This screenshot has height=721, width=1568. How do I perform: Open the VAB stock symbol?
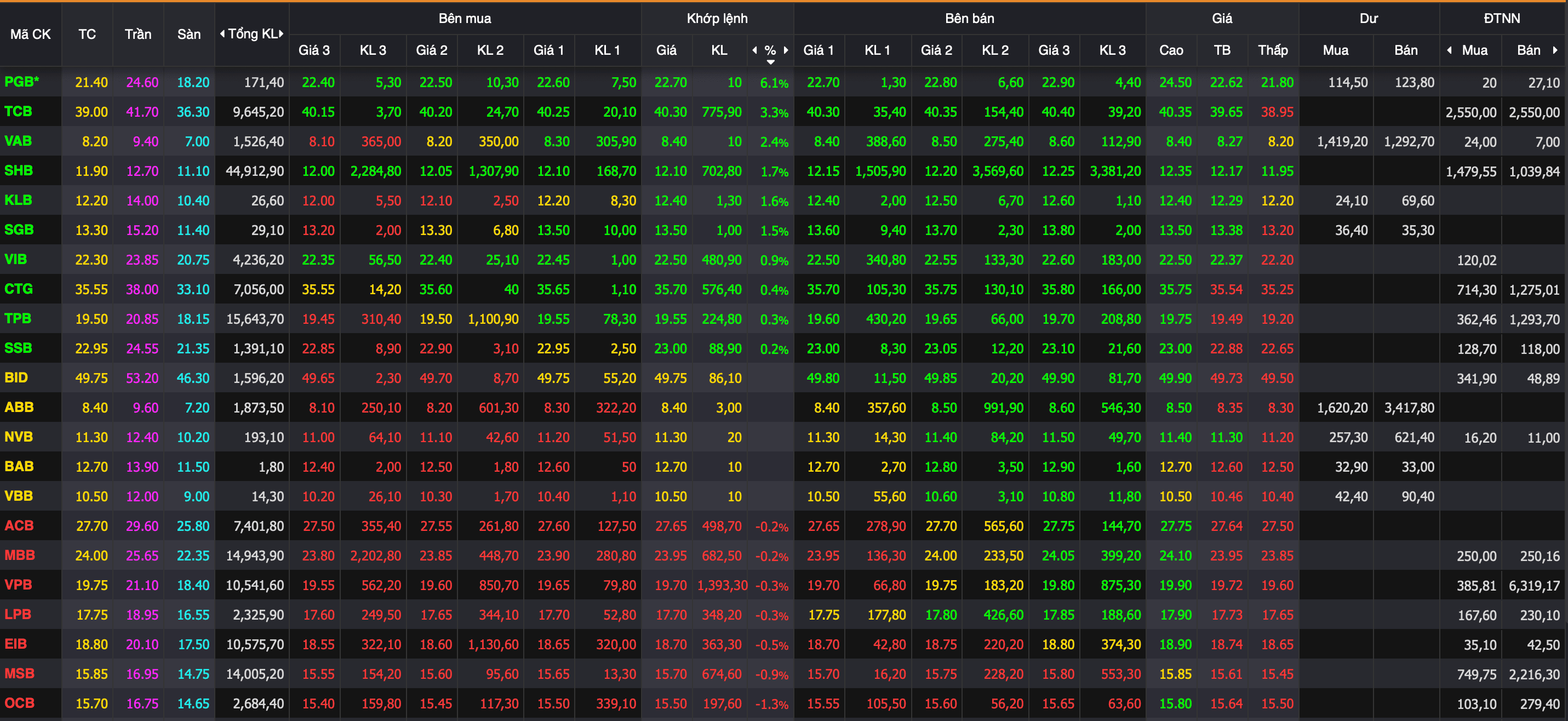[18, 141]
